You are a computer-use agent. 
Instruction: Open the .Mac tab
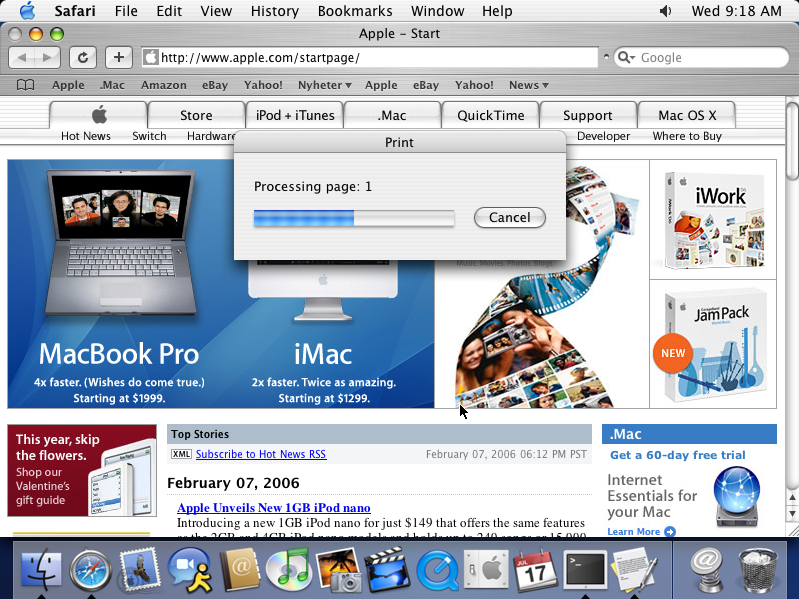[392, 115]
